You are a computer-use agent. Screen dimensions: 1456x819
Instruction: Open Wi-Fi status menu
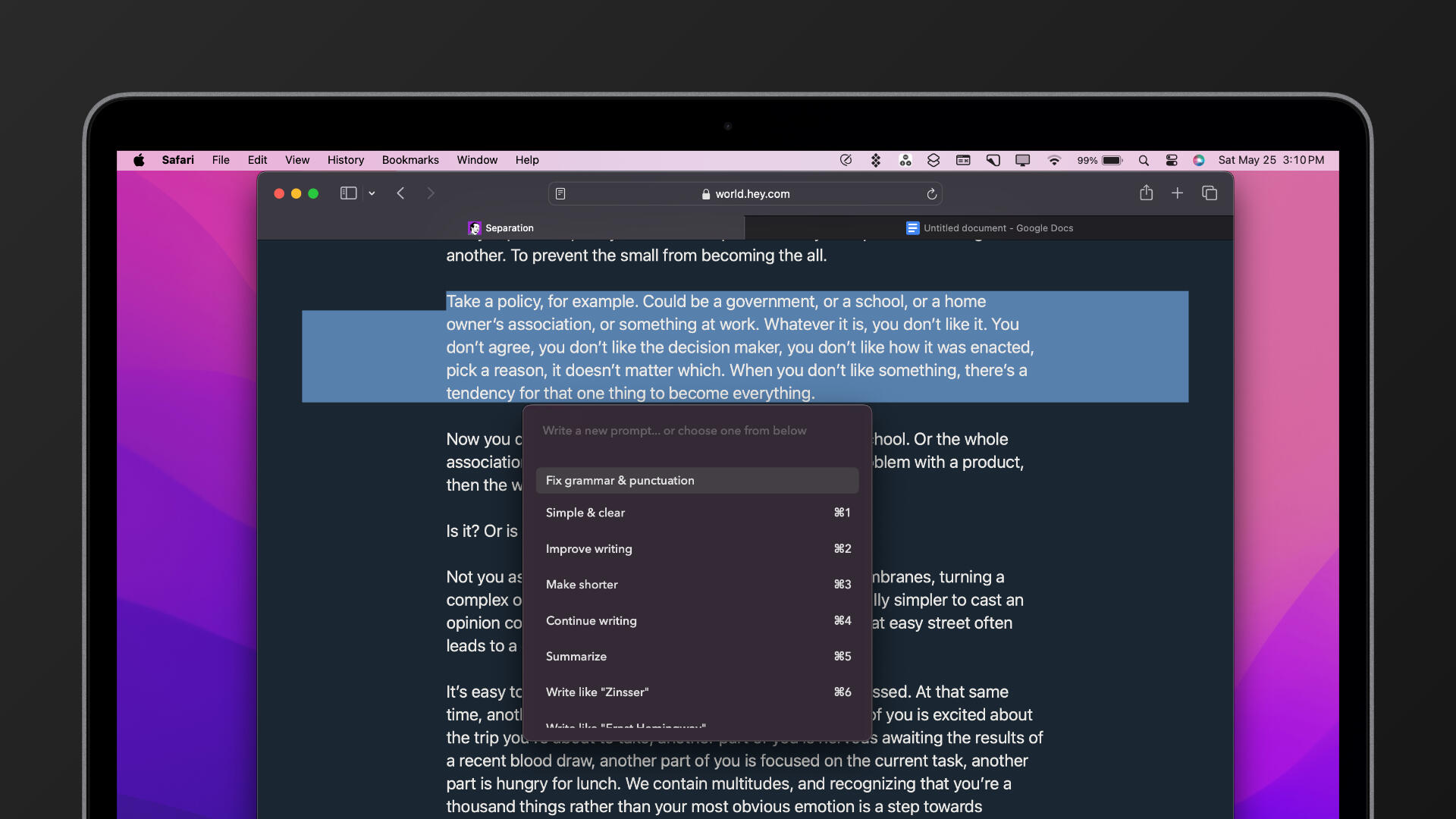click(x=1053, y=160)
